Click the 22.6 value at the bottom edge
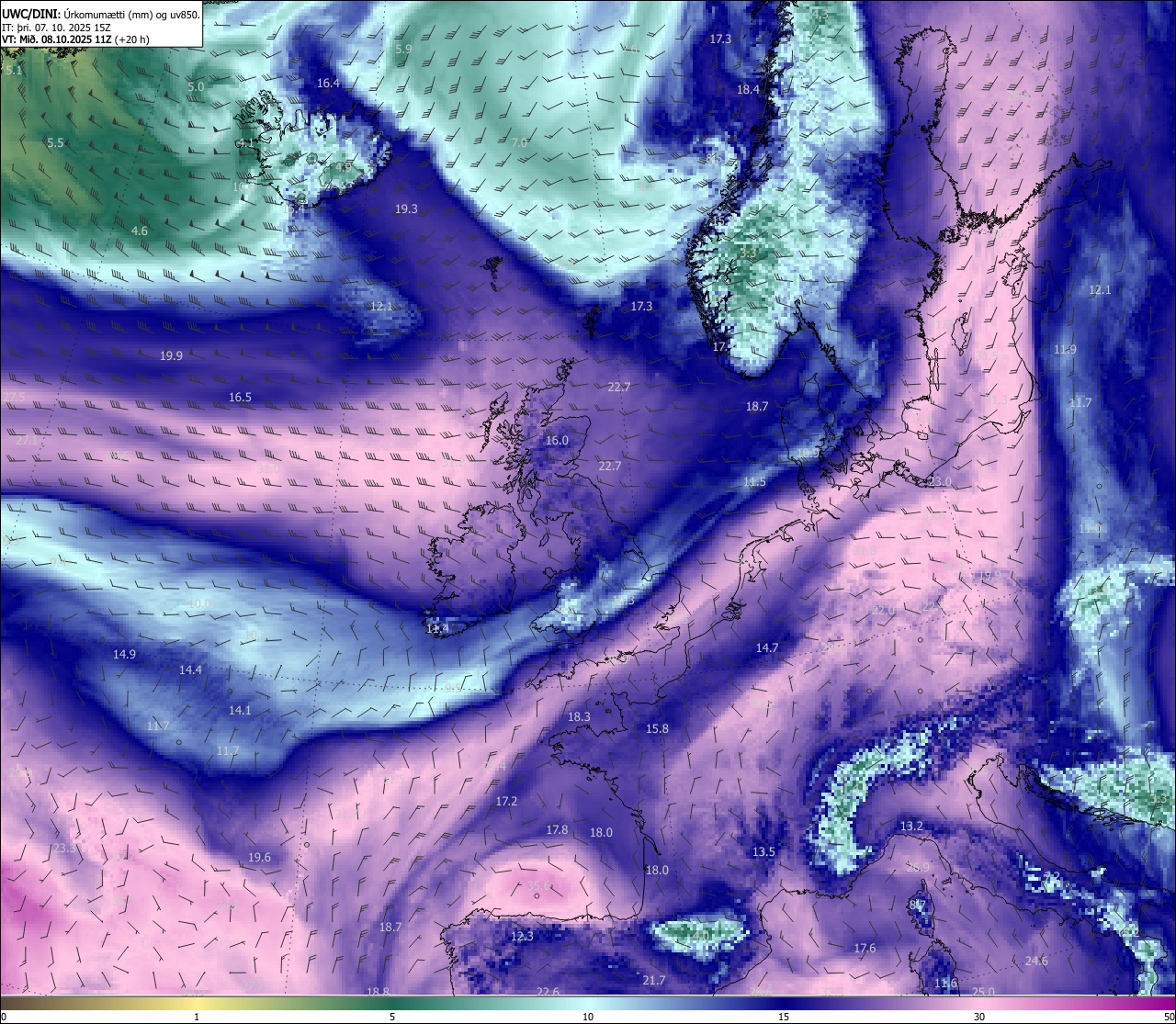The width and height of the screenshot is (1176, 1024). click(x=548, y=991)
